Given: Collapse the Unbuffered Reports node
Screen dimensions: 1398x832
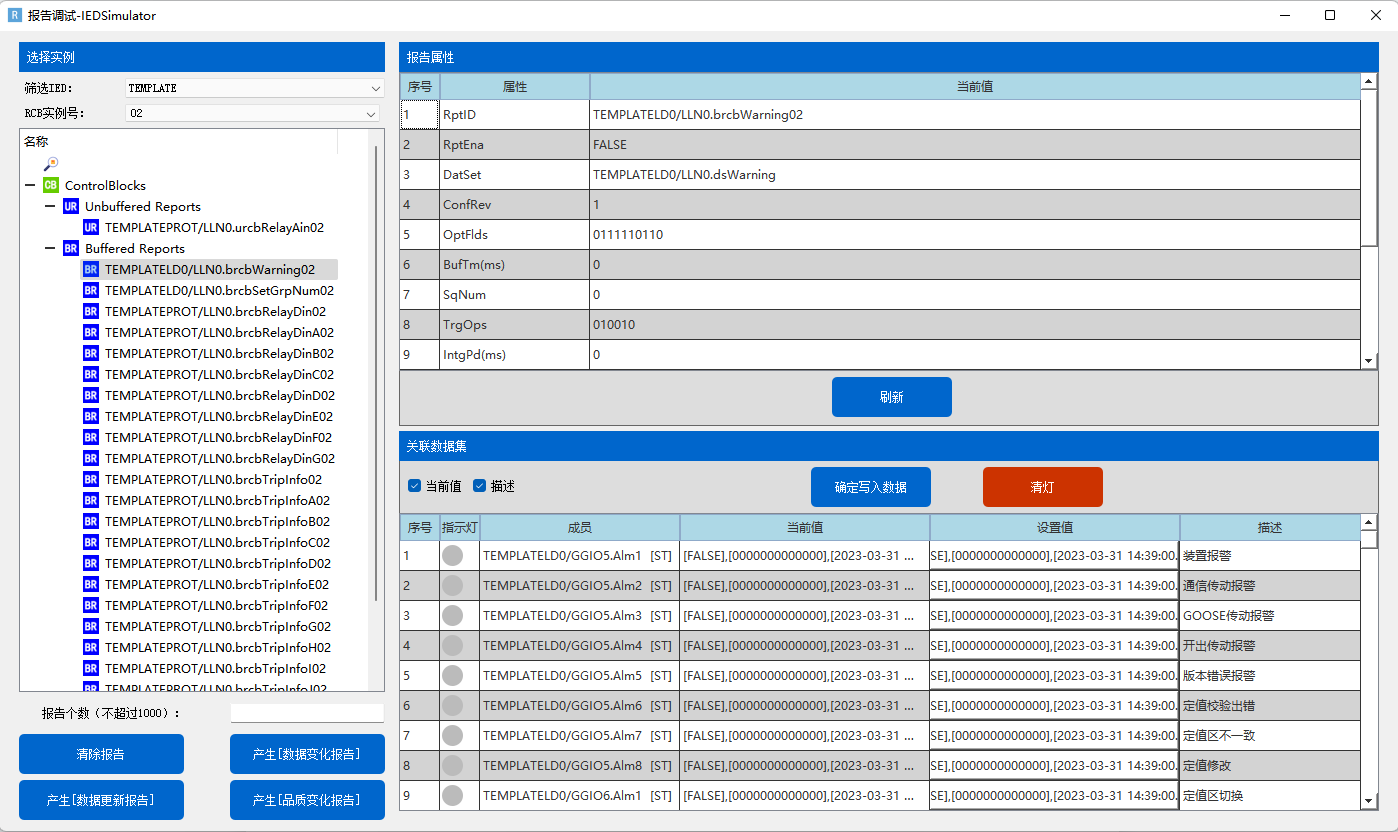Looking at the screenshot, I should [51, 206].
